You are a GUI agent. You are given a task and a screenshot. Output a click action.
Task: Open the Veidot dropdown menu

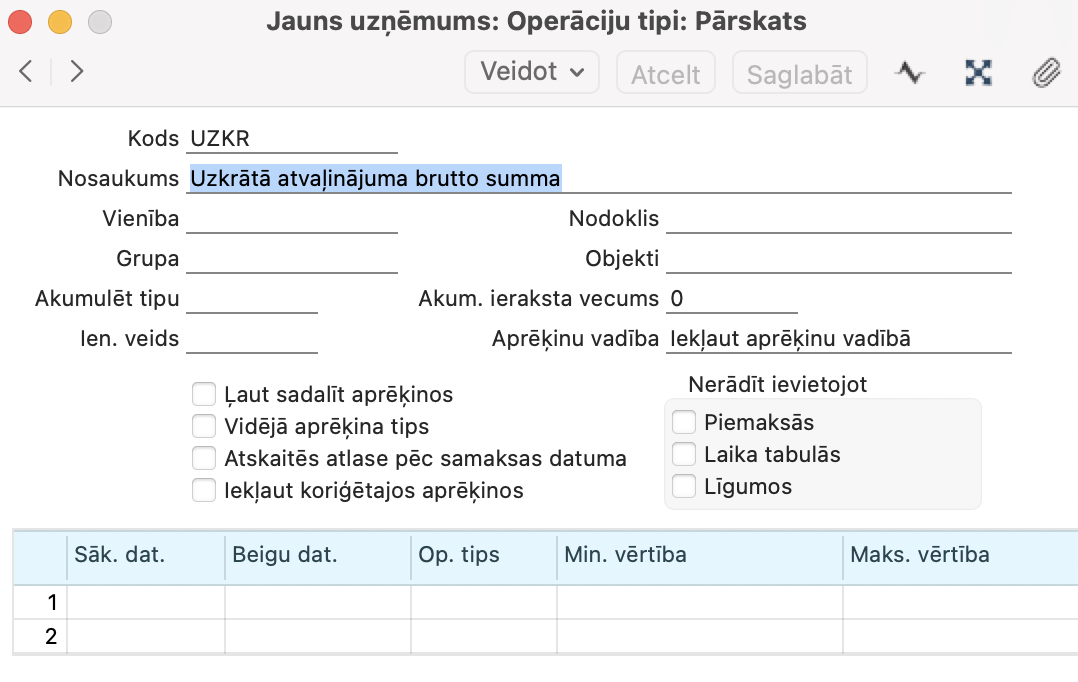click(532, 72)
